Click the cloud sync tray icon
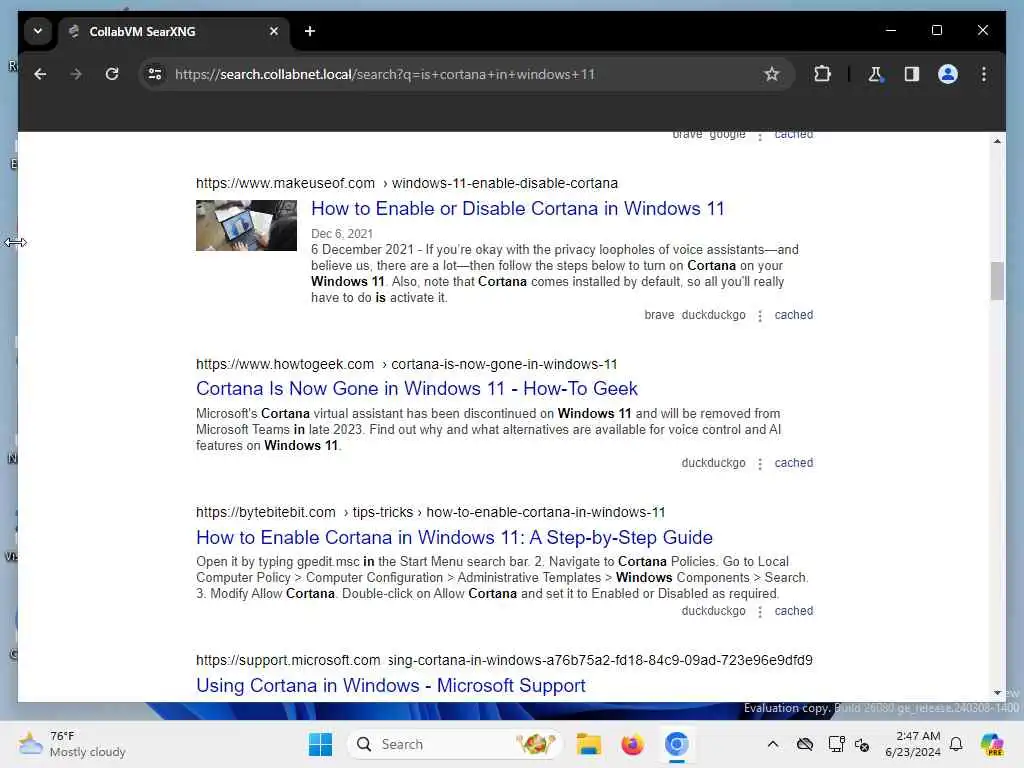 [x=805, y=744]
